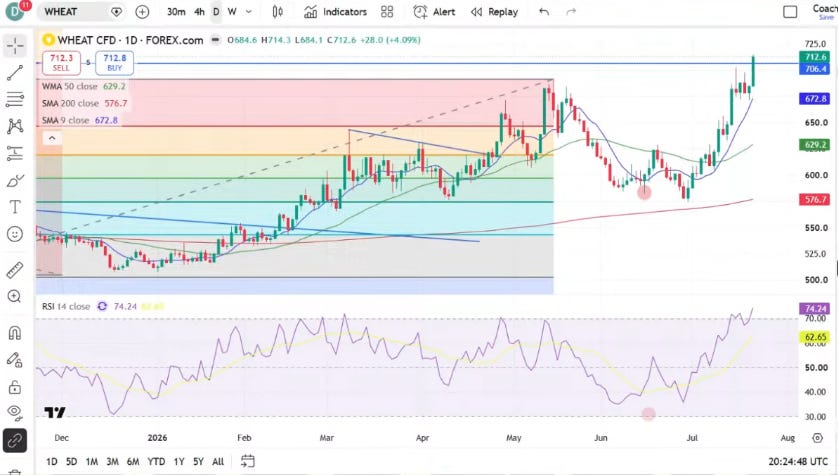This screenshot has width=838, height=475.
Task: Open timezone menu at 20:24:48 UTC
Action: (798, 462)
